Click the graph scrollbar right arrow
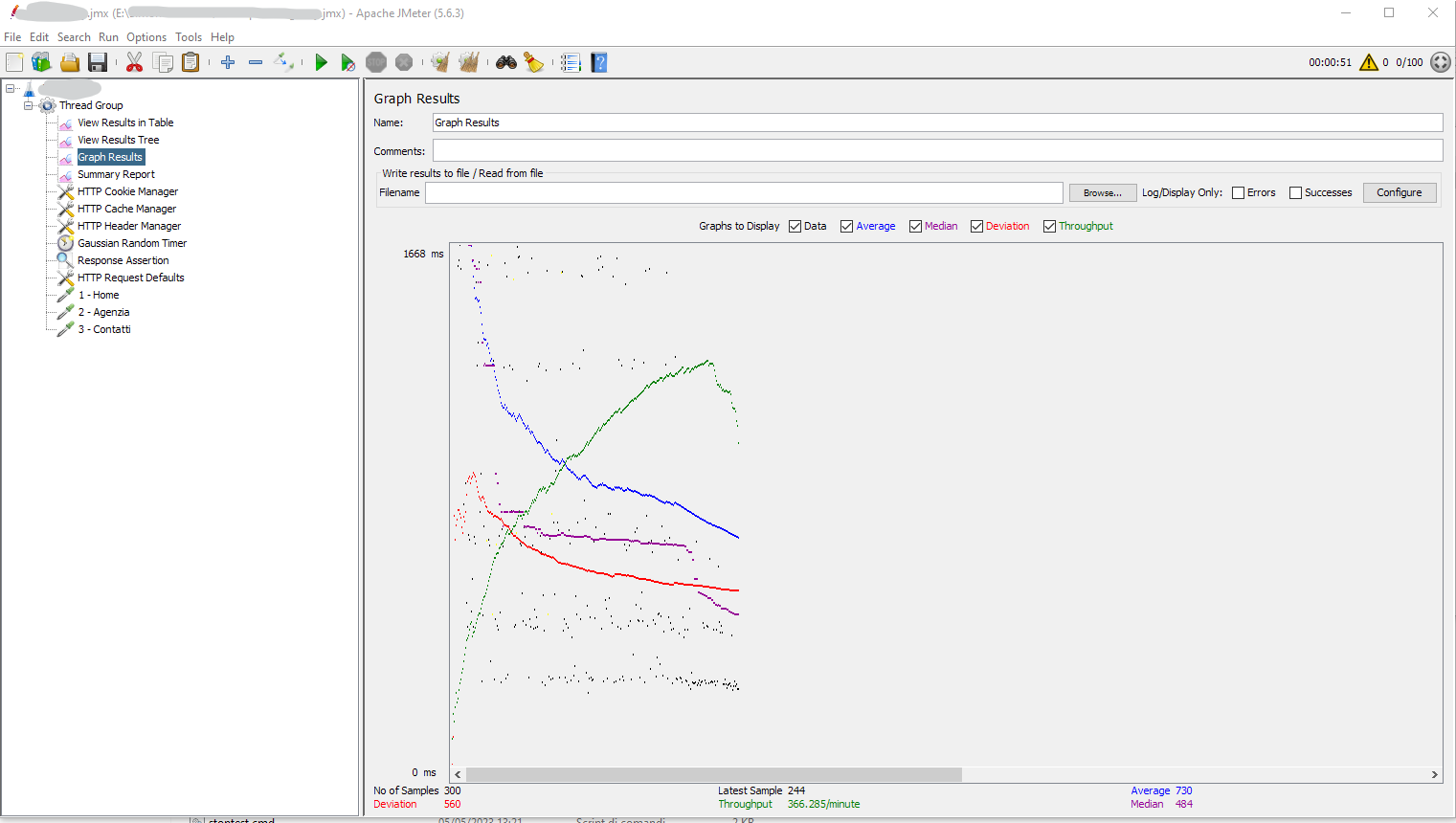 (1434, 774)
